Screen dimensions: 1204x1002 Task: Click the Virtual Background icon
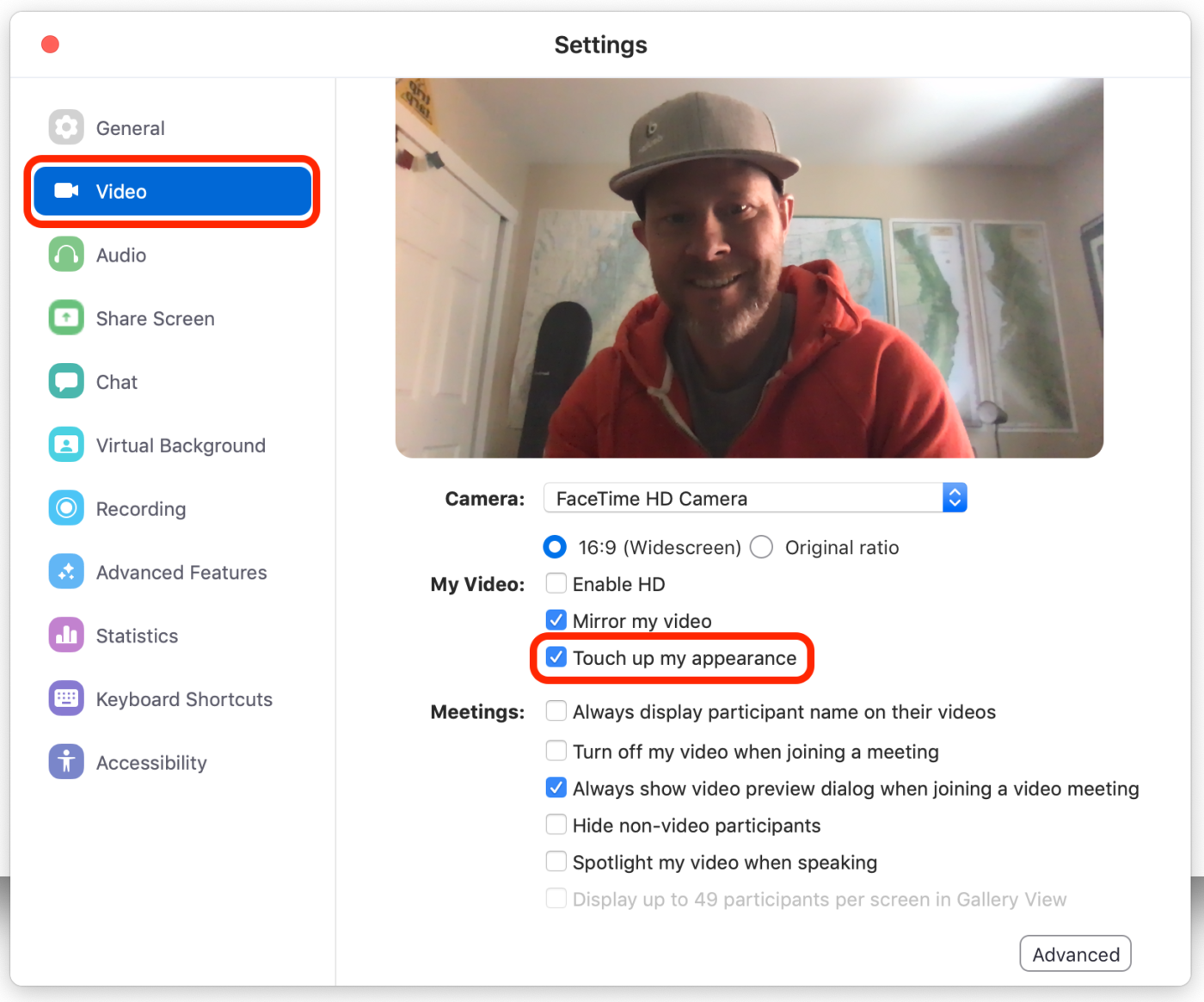tap(66, 445)
